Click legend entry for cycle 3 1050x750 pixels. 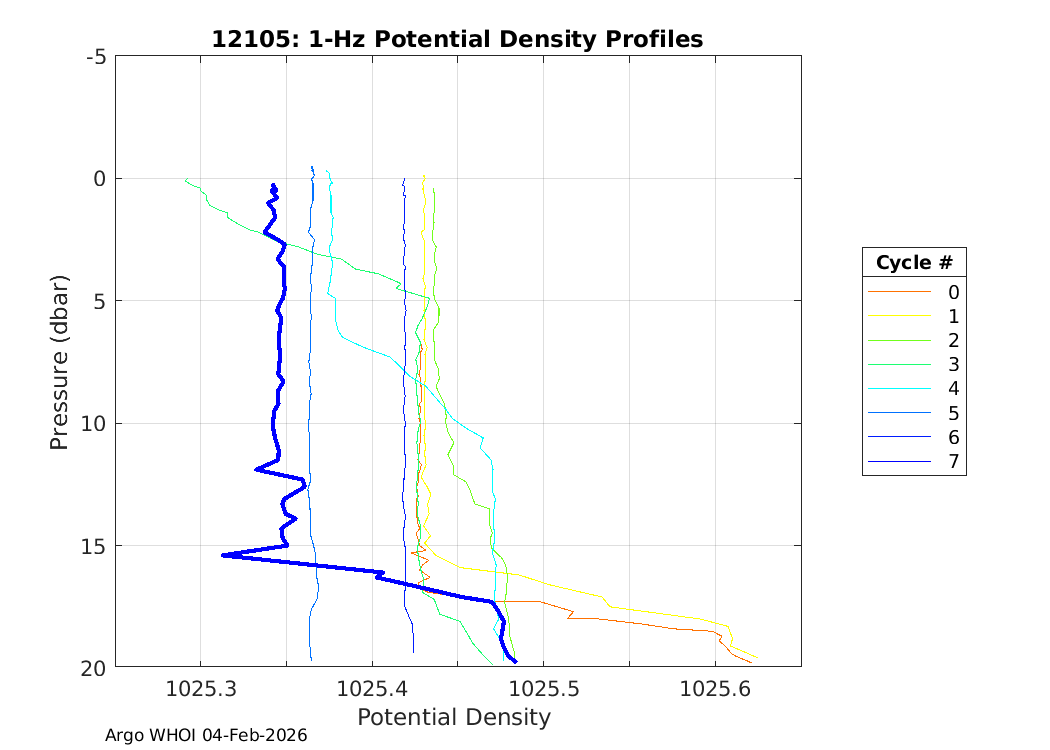point(914,365)
